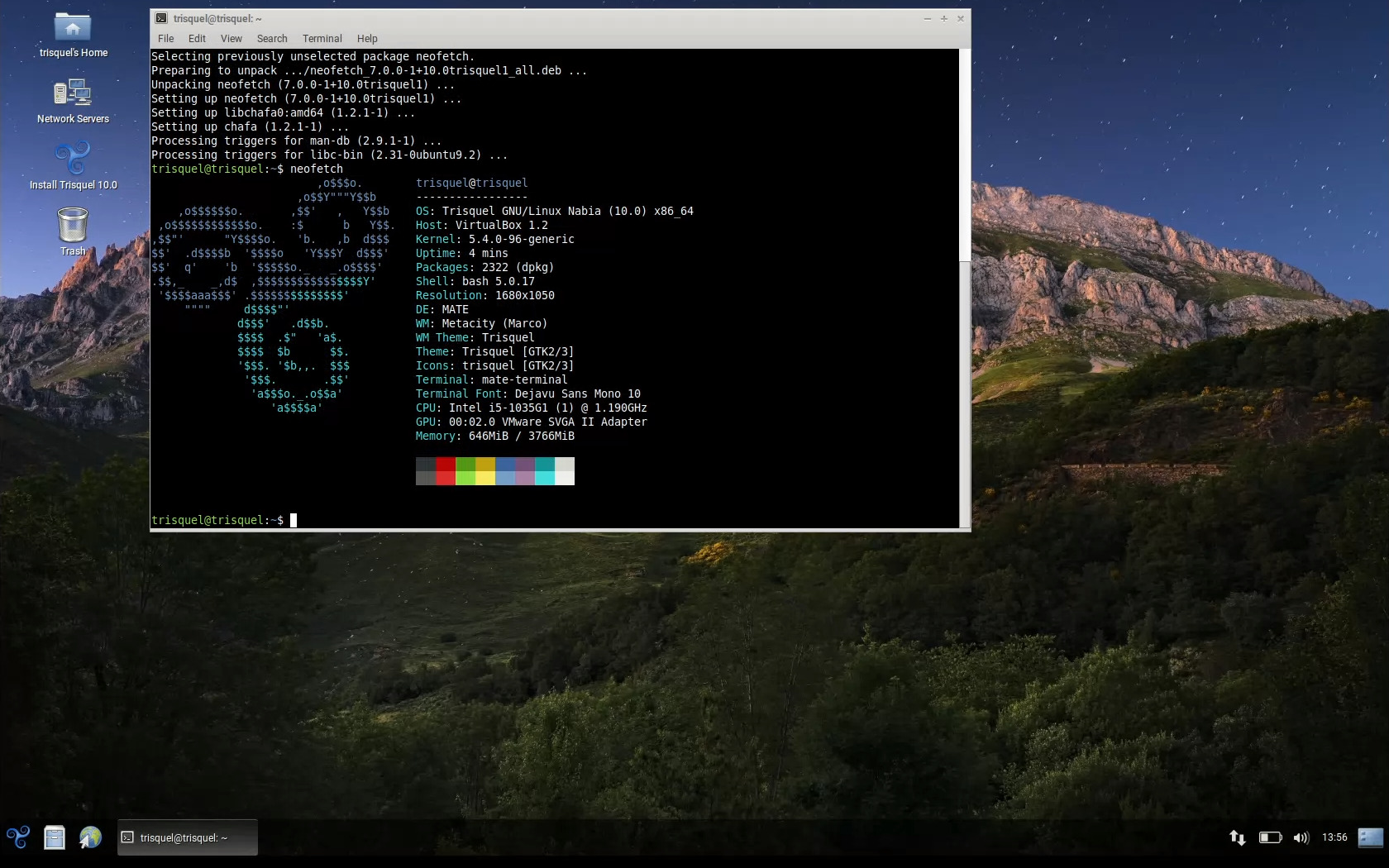Image resolution: width=1389 pixels, height=868 pixels.
Task: Click the battery status tray icon
Action: tap(1270, 837)
